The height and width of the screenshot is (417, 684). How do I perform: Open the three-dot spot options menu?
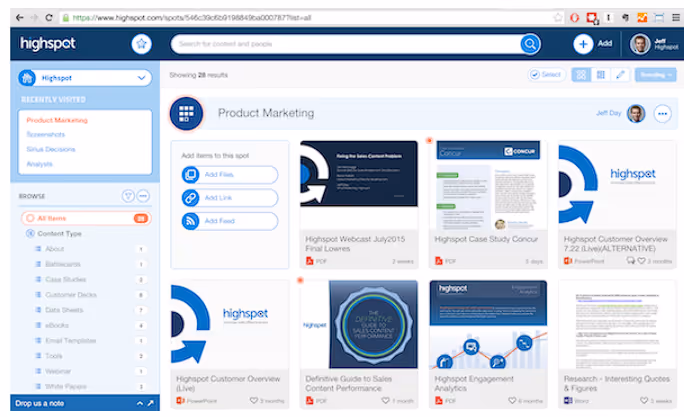click(662, 114)
